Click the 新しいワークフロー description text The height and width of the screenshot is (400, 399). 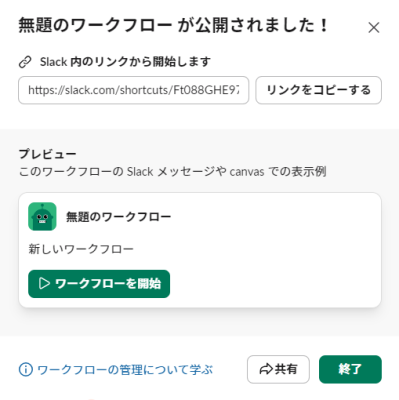81,249
